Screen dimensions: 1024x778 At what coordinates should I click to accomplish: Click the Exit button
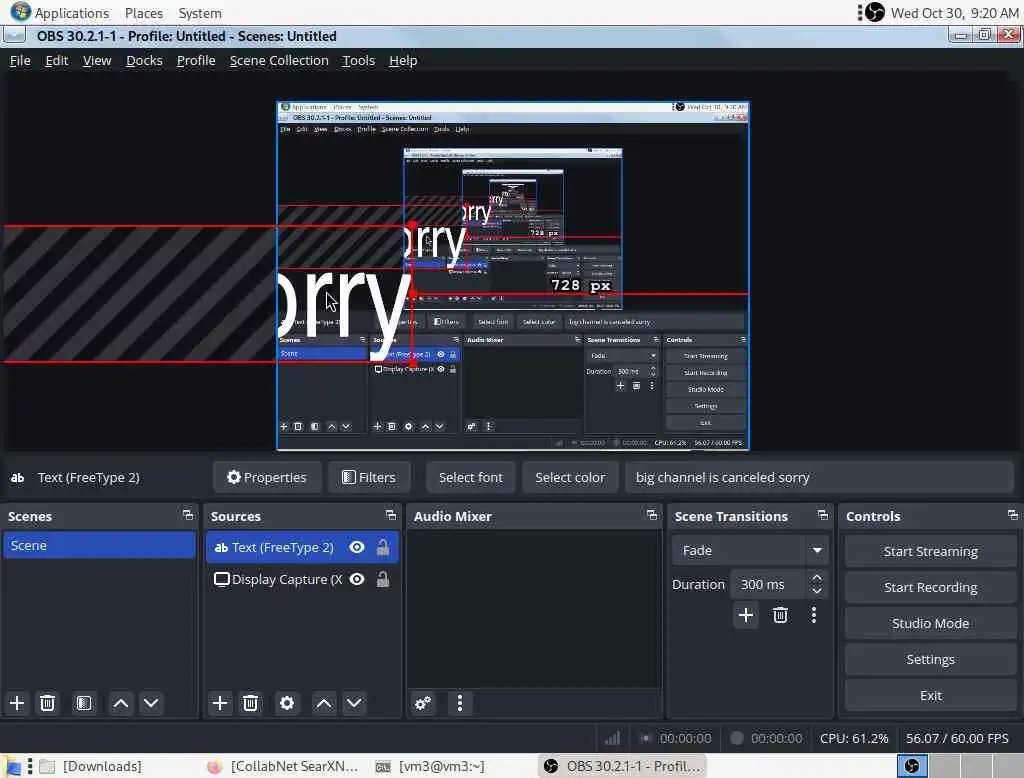[x=931, y=696]
